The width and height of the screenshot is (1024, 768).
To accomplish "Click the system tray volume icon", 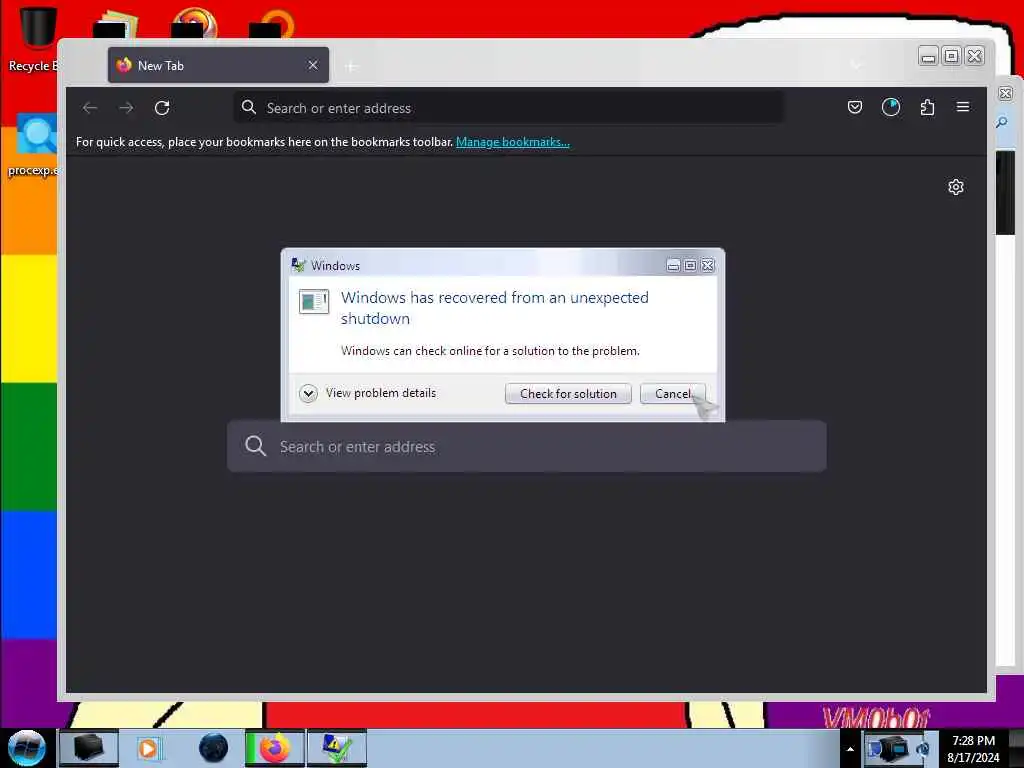I will pos(922,748).
